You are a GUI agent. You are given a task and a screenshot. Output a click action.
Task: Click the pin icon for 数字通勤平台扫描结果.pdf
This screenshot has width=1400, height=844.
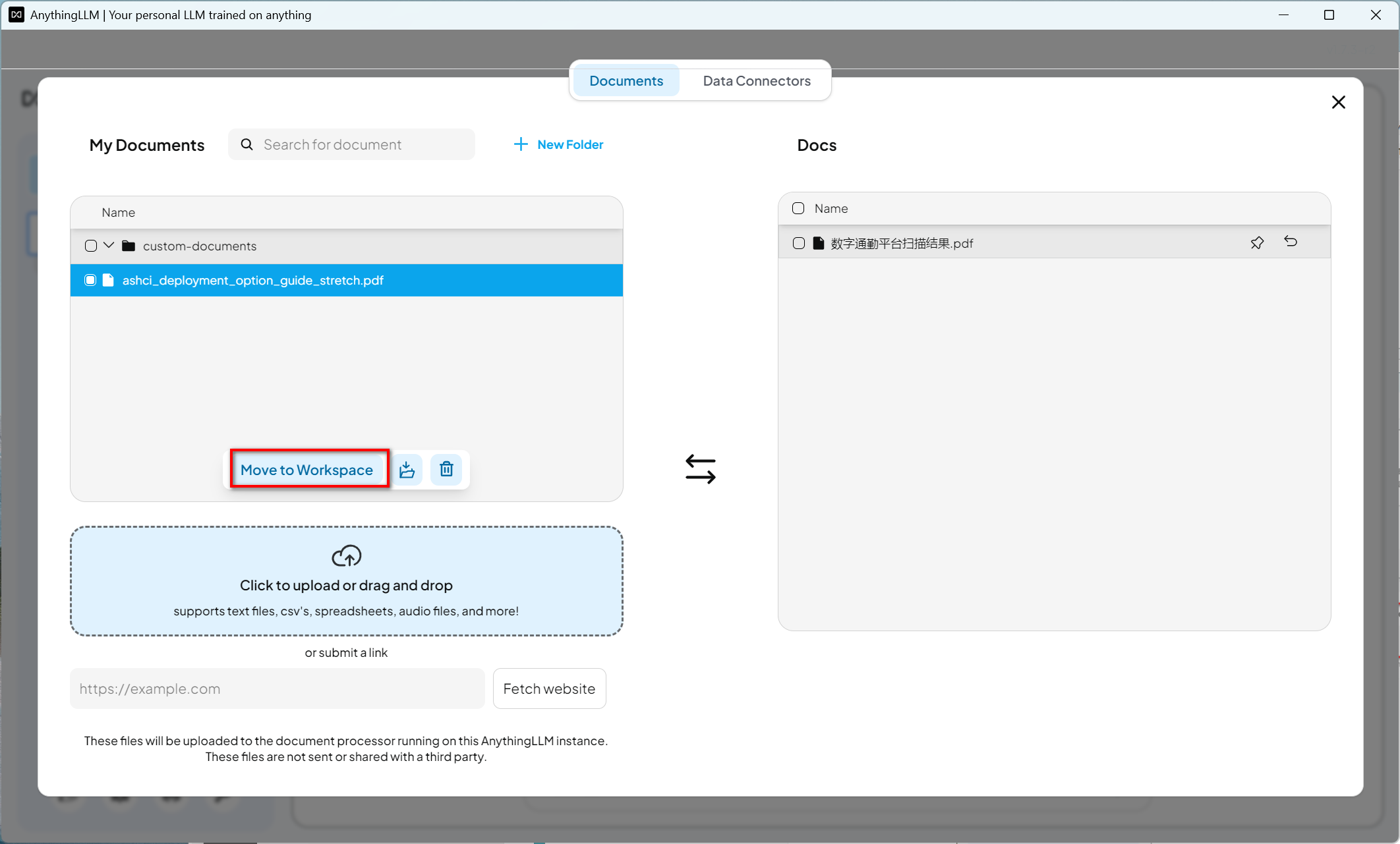coord(1257,242)
